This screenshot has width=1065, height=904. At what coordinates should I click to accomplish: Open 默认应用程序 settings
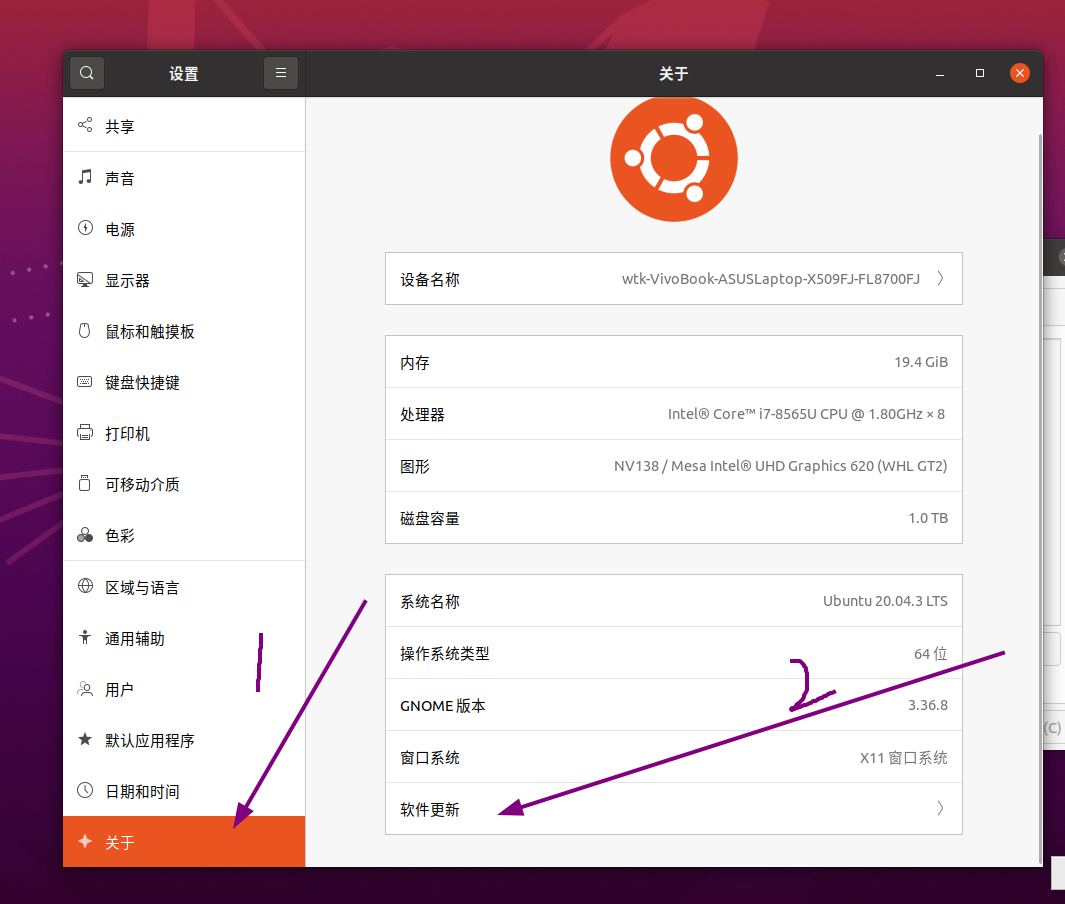184,740
